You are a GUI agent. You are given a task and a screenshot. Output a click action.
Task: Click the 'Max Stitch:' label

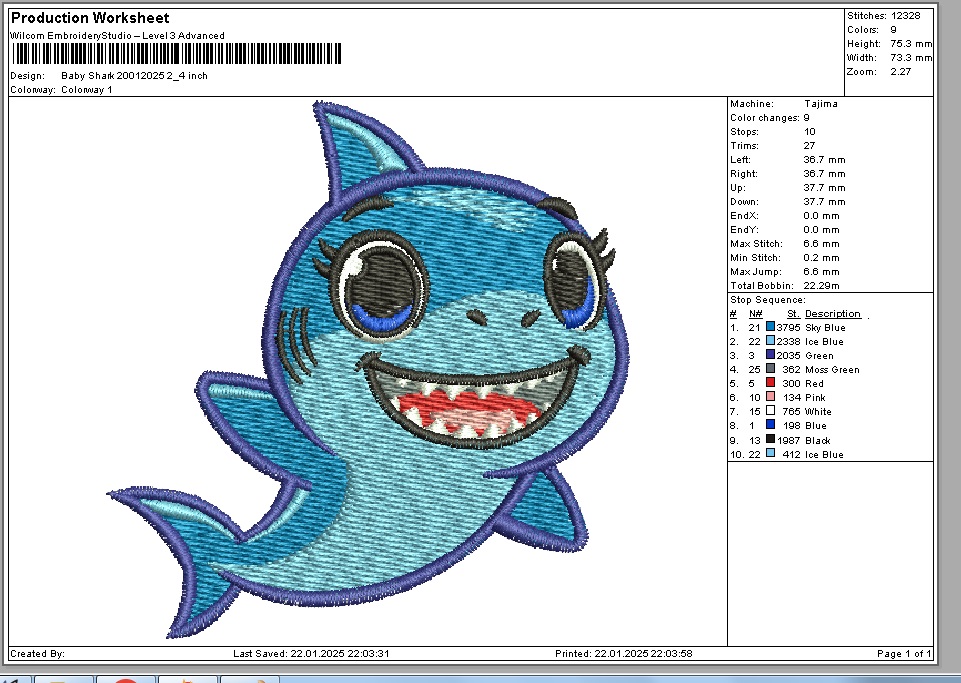click(x=756, y=244)
